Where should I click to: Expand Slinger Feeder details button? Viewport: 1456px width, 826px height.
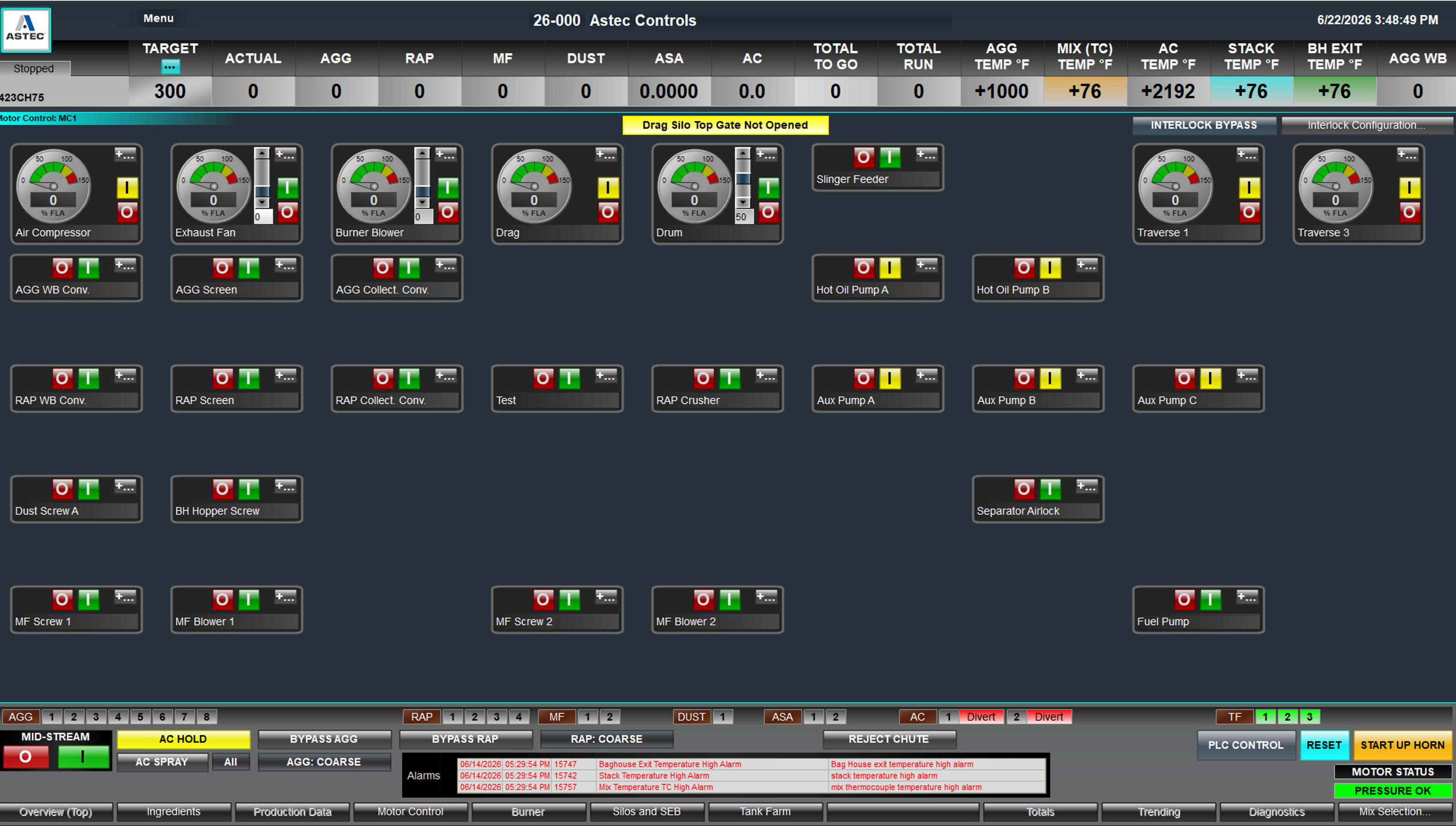927,154
